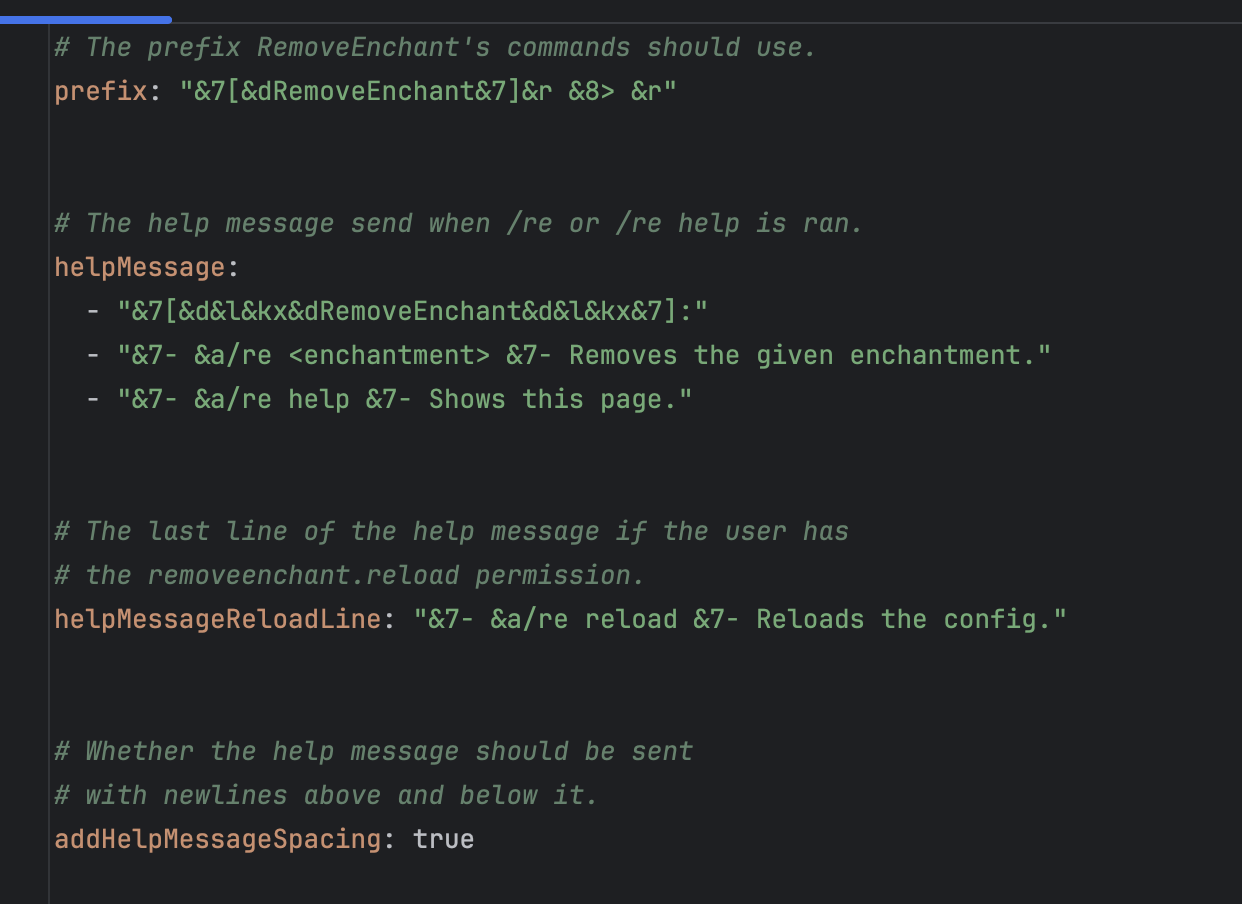The height and width of the screenshot is (904, 1242).
Task: Click the "true" value of addHelpMessageSpacing
Action: [x=443, y=839]
